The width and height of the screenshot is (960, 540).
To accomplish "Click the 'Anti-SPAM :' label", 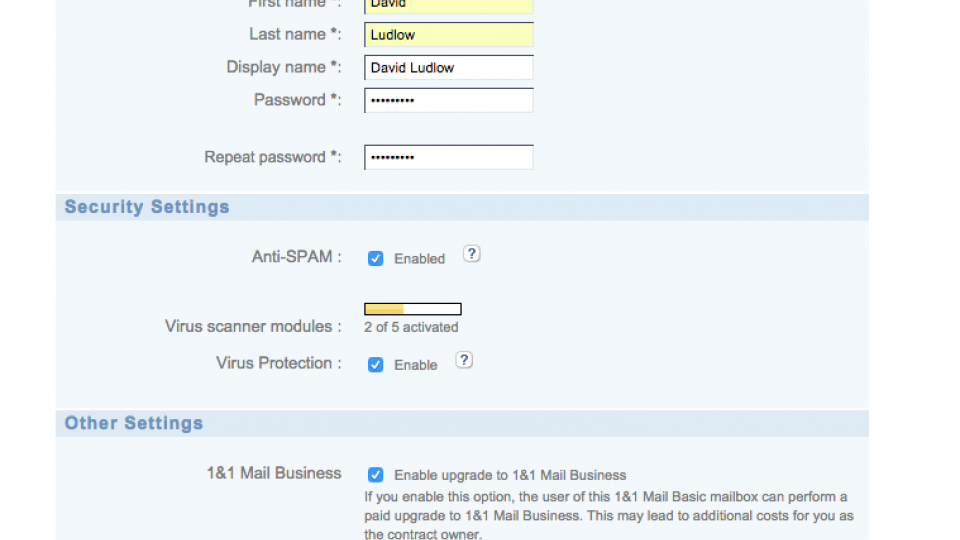I will point(296,257).
